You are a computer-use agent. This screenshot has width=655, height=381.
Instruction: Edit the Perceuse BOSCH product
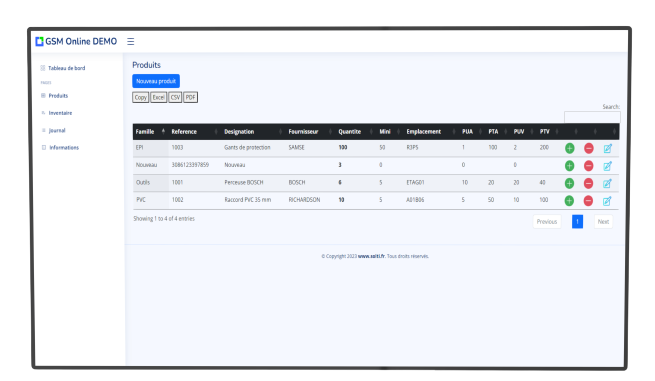tap(608, 183)
